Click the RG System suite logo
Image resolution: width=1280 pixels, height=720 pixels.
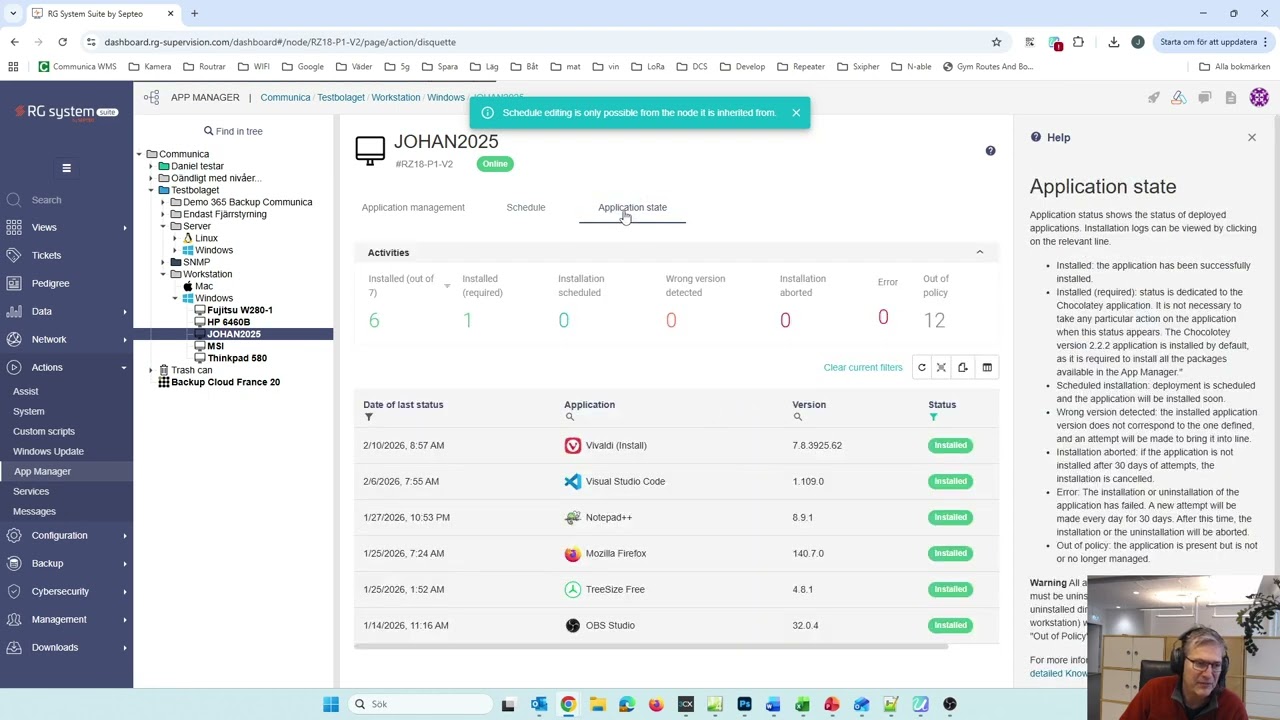point(66,112)
